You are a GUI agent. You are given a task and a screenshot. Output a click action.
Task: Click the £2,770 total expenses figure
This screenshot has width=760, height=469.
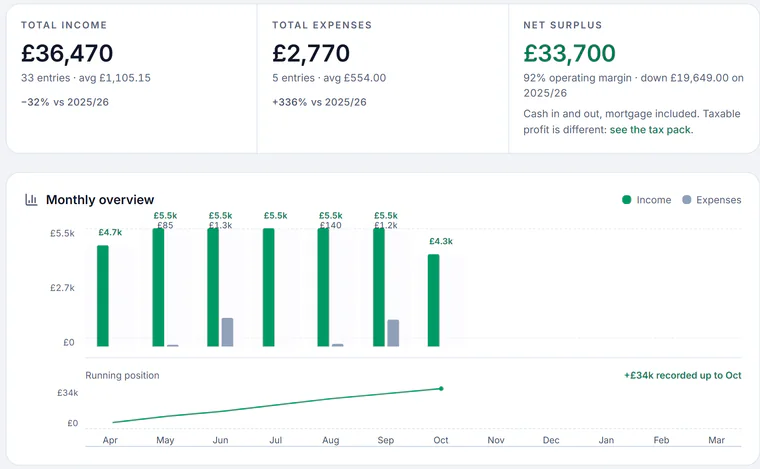coord(311,53)
